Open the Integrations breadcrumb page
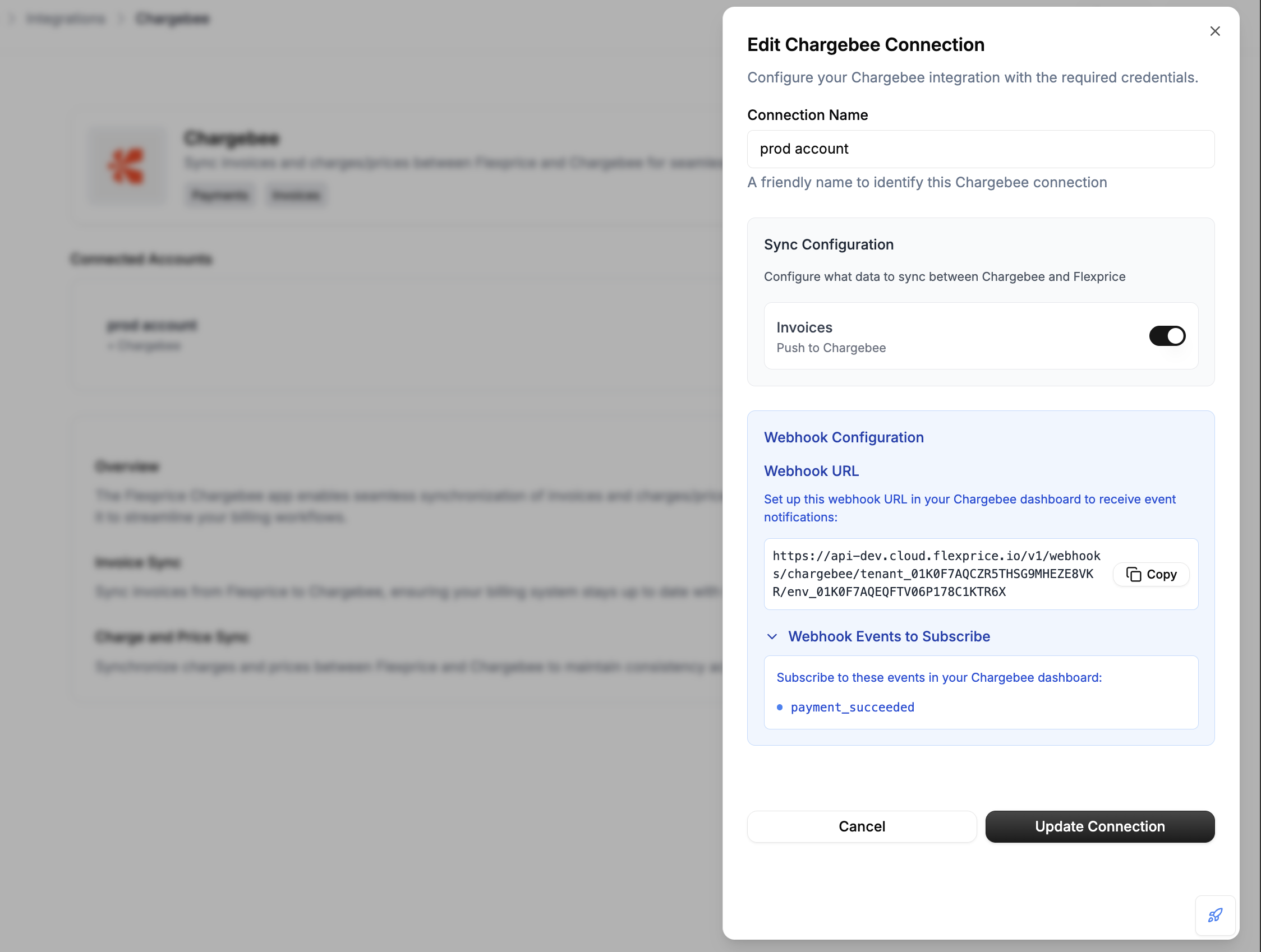The height and width of the screenshot is (952, 1261). click(65, 19)
